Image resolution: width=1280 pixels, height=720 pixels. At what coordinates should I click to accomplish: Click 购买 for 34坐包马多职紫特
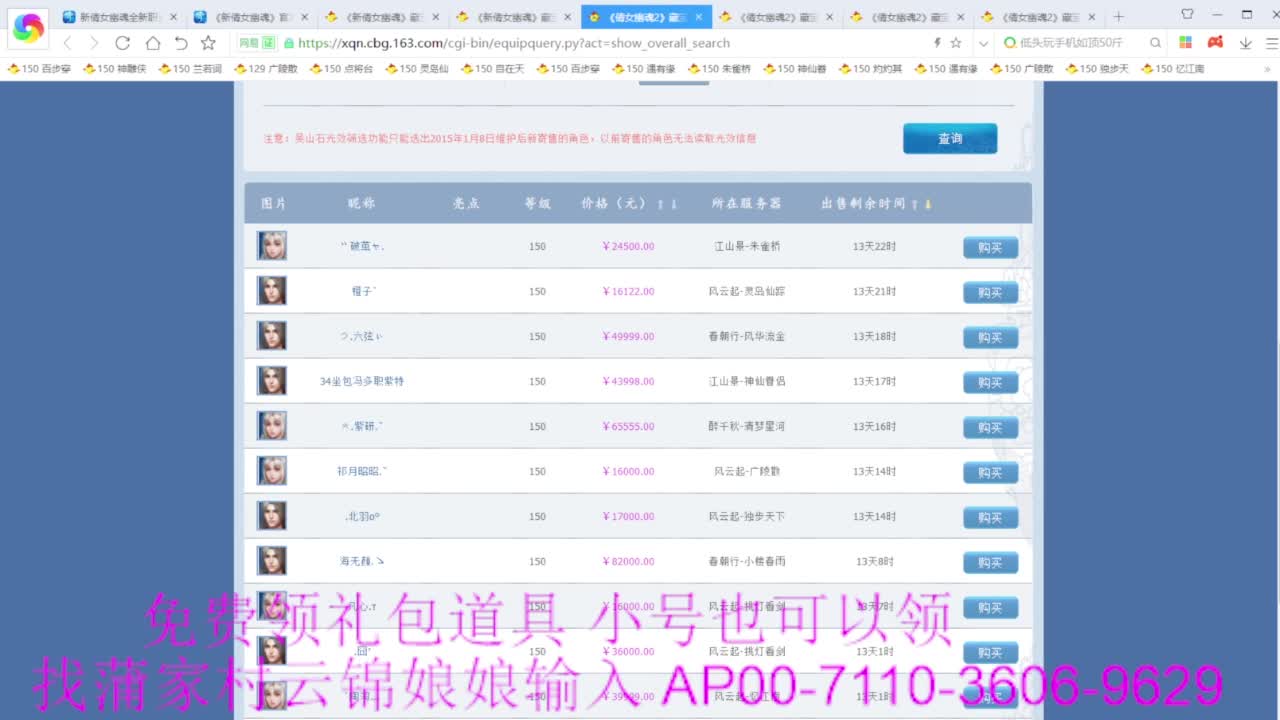coord(990,382)
